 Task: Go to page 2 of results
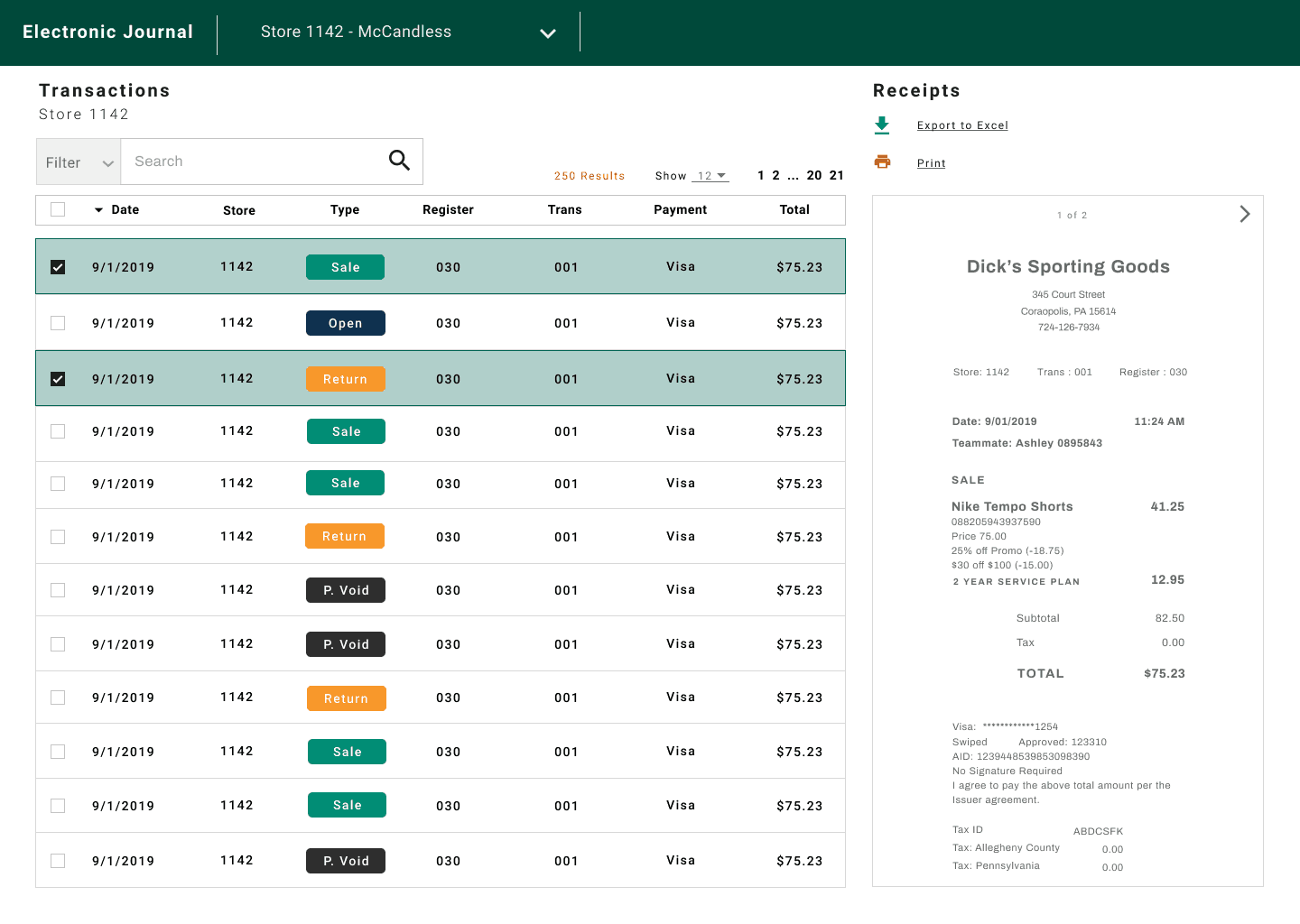tap(775, 176)
